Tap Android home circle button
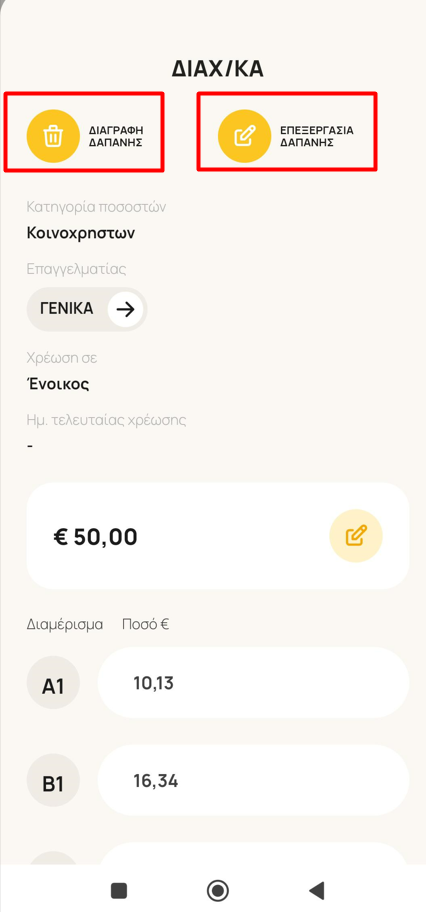This screenshot has width=426, height=912. coord(218,890)
